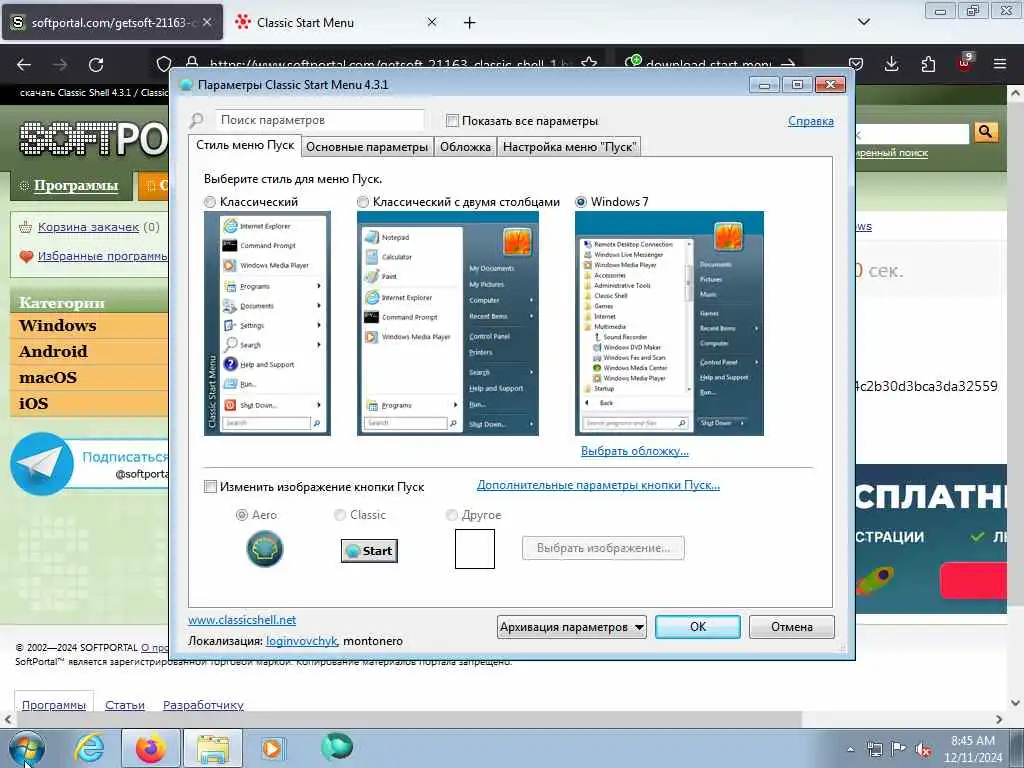Expand the Firefox tab list chevron
The image size is (1024, 768).
863,22
